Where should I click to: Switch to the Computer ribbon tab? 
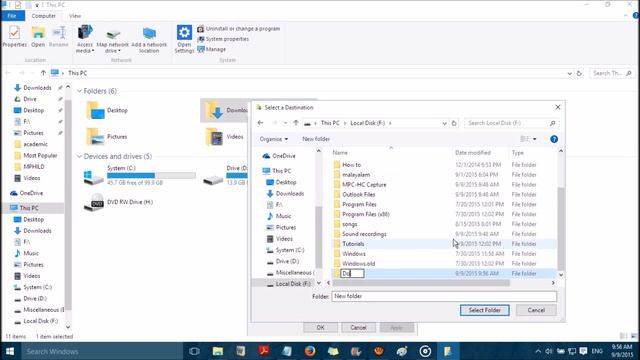click(43, 16)
